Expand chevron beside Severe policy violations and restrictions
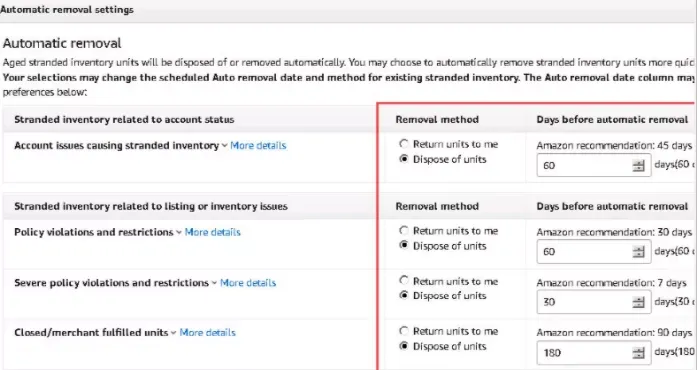Screen dimensions: 697x370 214,283
